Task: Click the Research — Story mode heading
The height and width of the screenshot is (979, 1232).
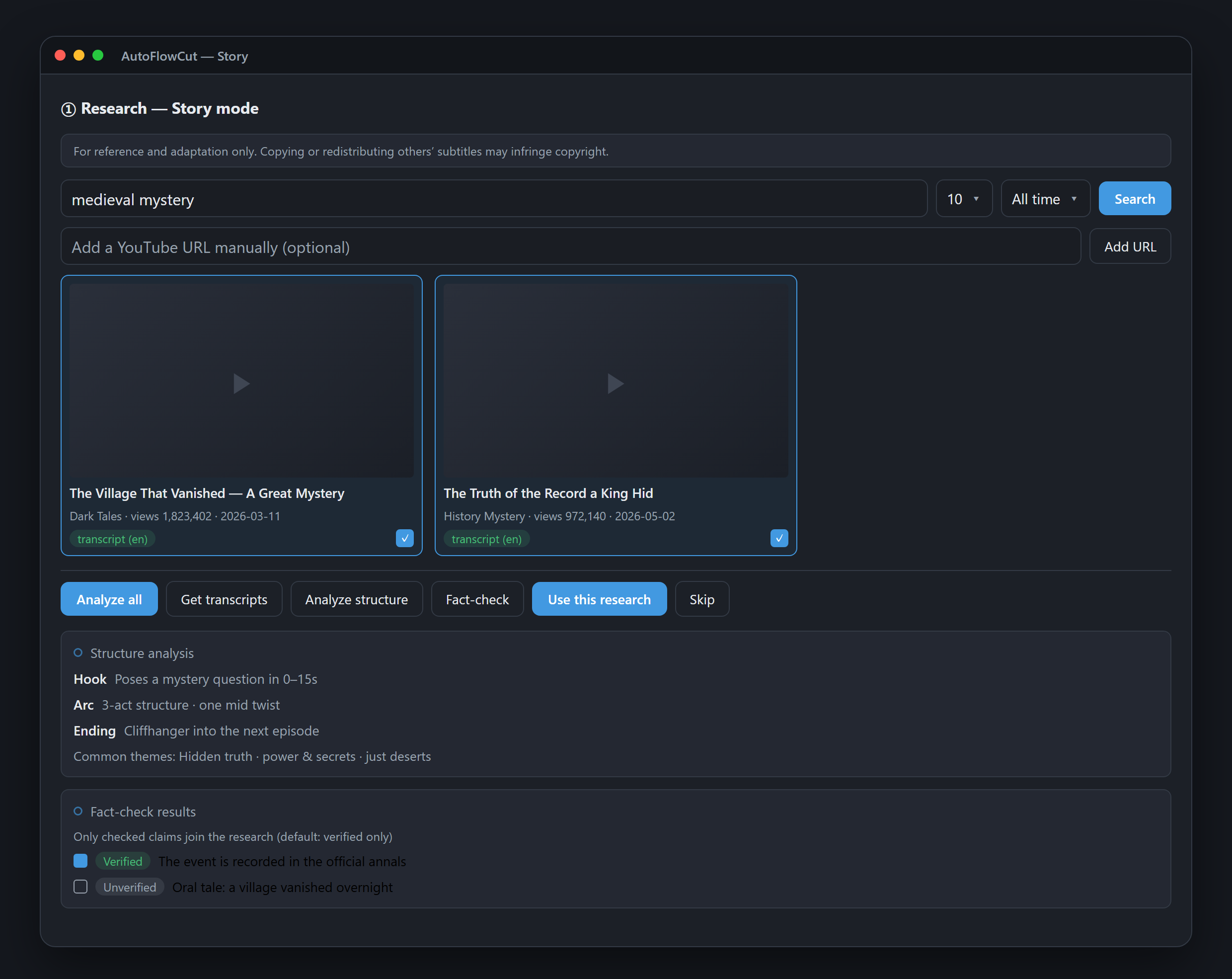Action: [160, 109]
